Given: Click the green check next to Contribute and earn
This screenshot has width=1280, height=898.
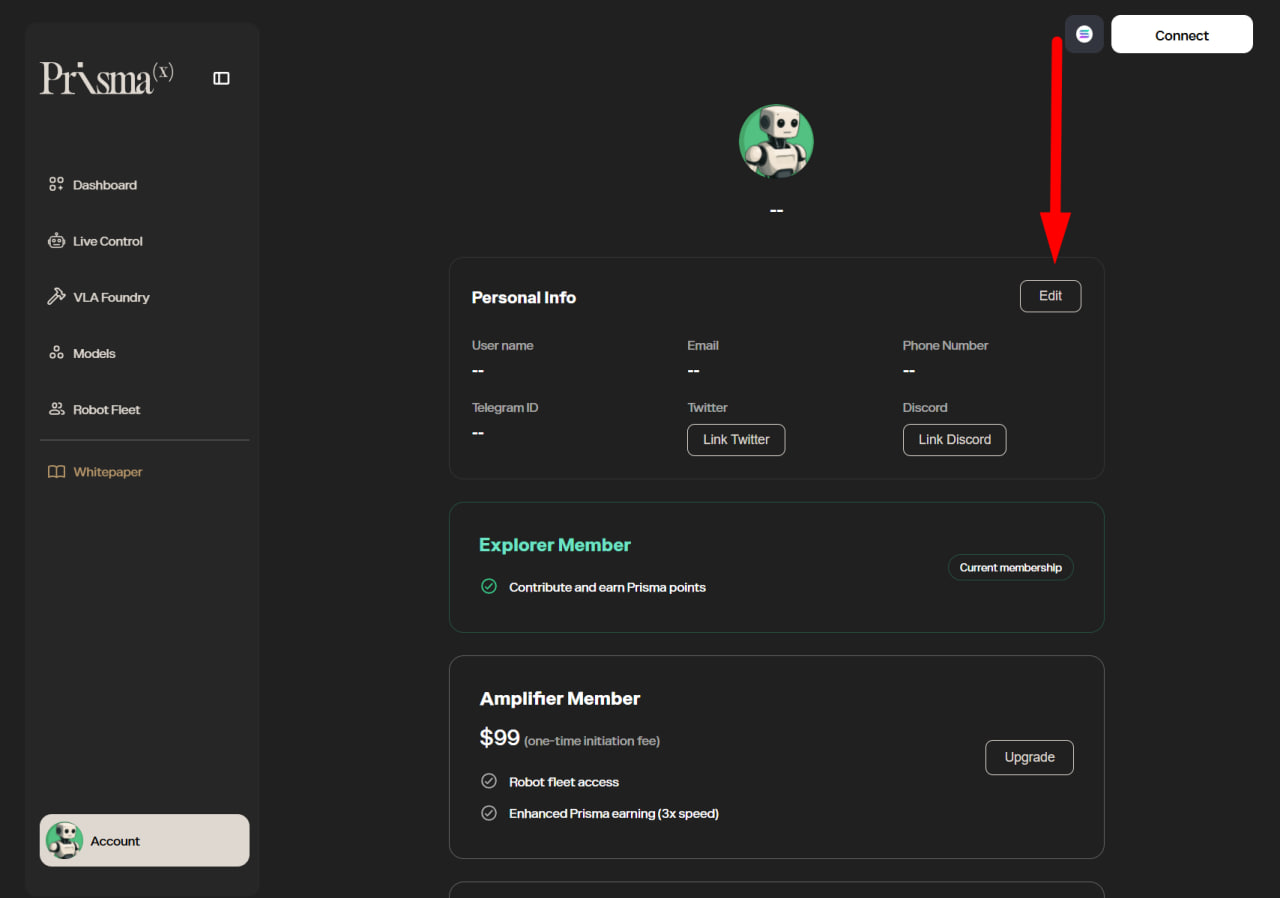Looking at the screenshot, I should tap(489, 587).
